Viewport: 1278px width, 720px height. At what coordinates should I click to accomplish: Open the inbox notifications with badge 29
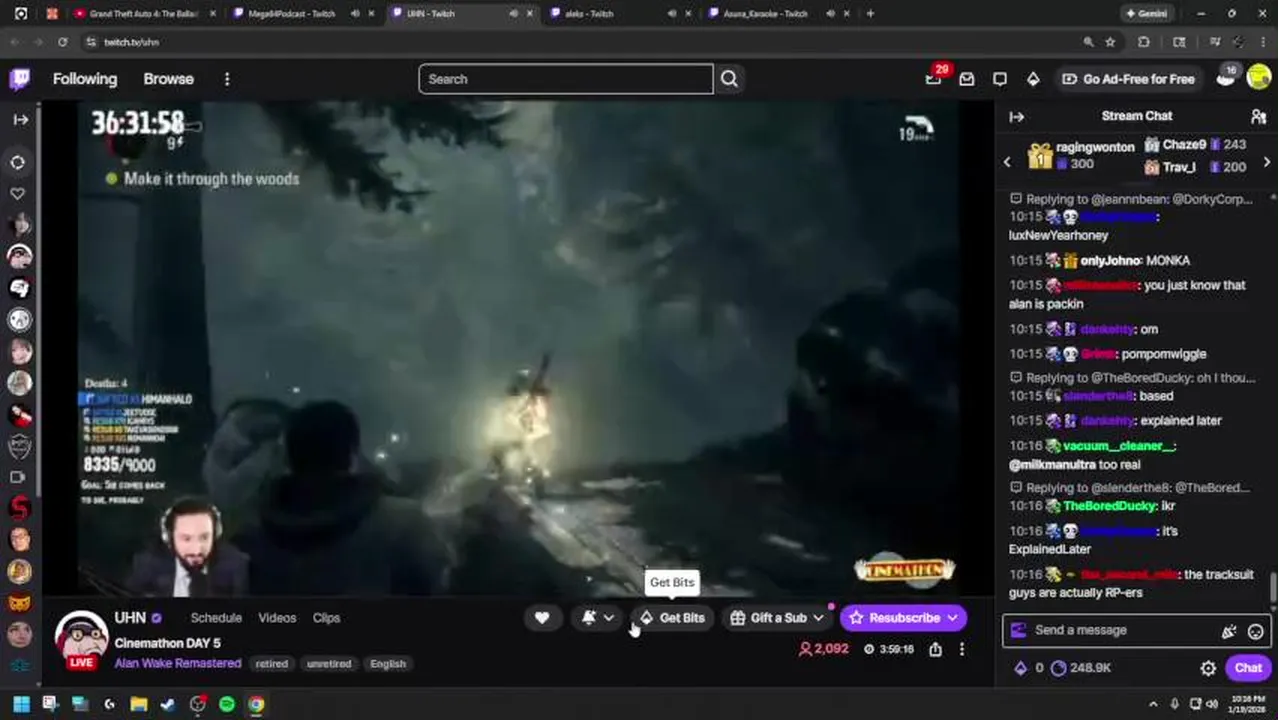pos(934,78)
